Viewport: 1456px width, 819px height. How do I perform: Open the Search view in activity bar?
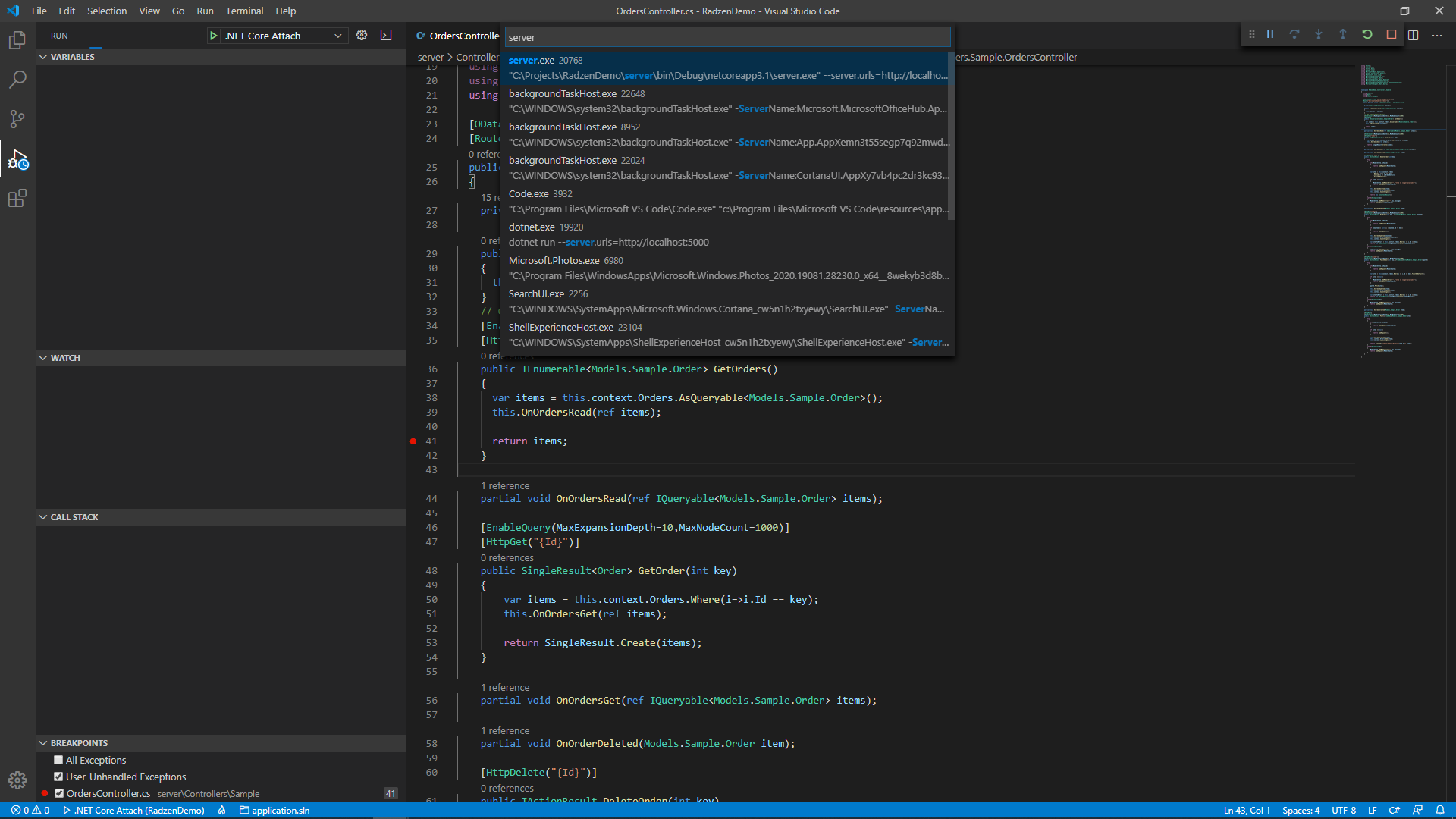pyautogui.click(x=17, y=80)
